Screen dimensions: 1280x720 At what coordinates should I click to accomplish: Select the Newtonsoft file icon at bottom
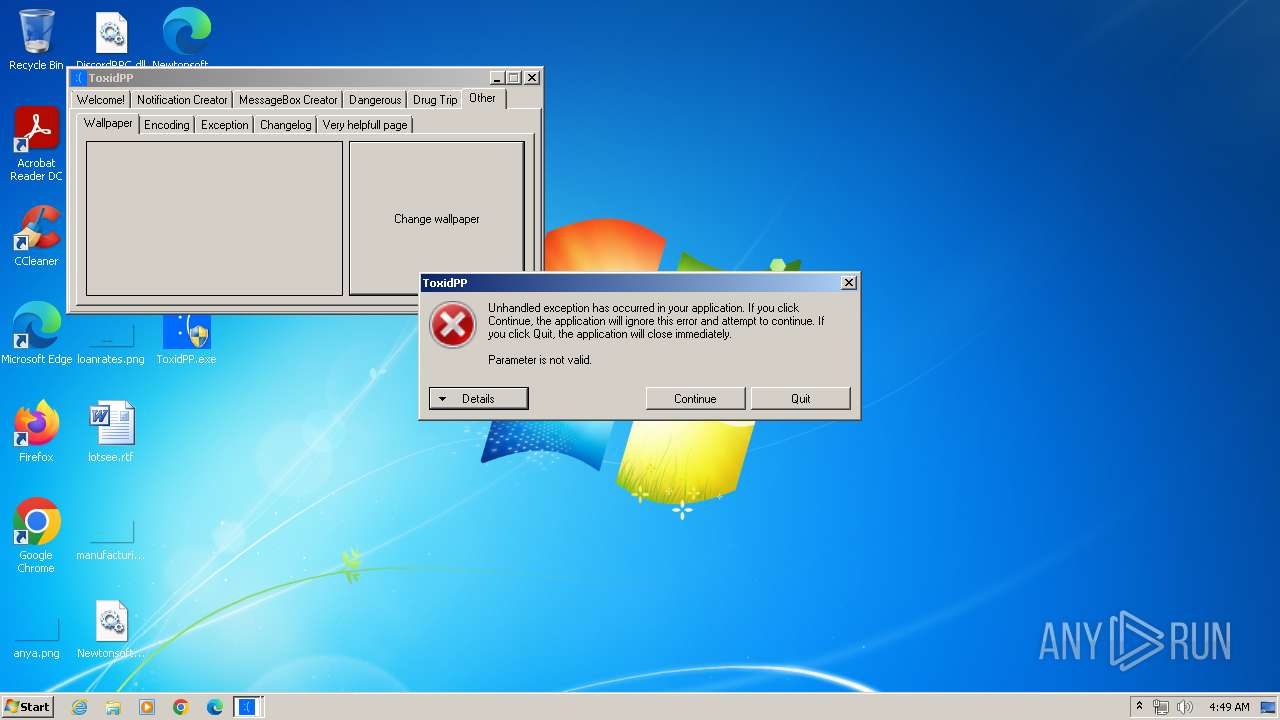click(x=111, y=630)
